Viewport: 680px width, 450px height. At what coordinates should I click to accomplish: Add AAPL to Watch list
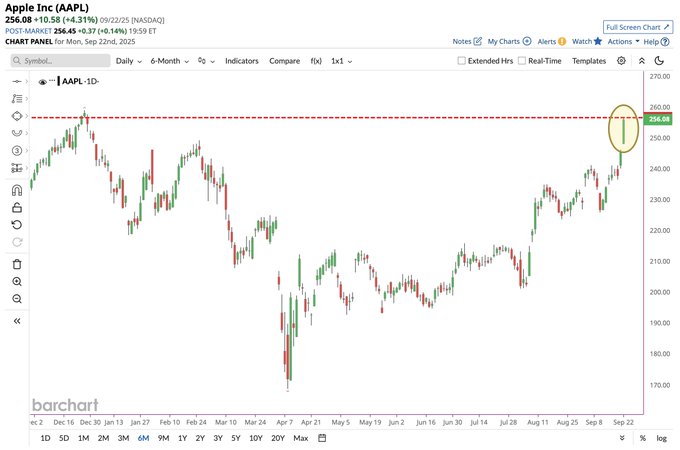(x=587, y=41)
